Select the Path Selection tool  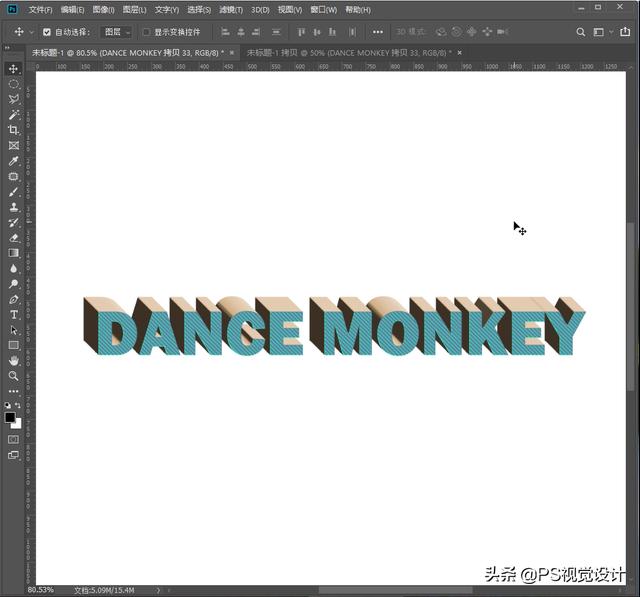click(13, 330)
